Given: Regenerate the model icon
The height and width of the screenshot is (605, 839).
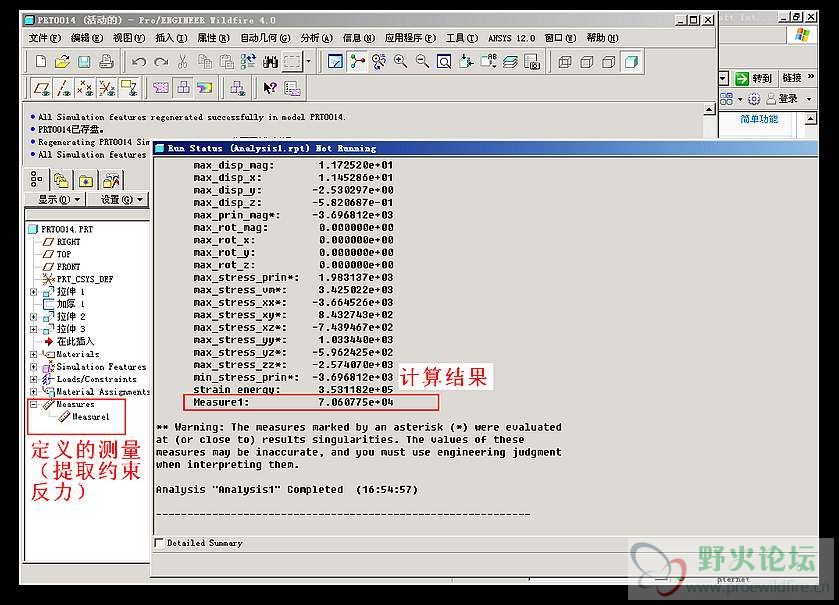Looking at the screenshot, I should (x=248, y=62).
